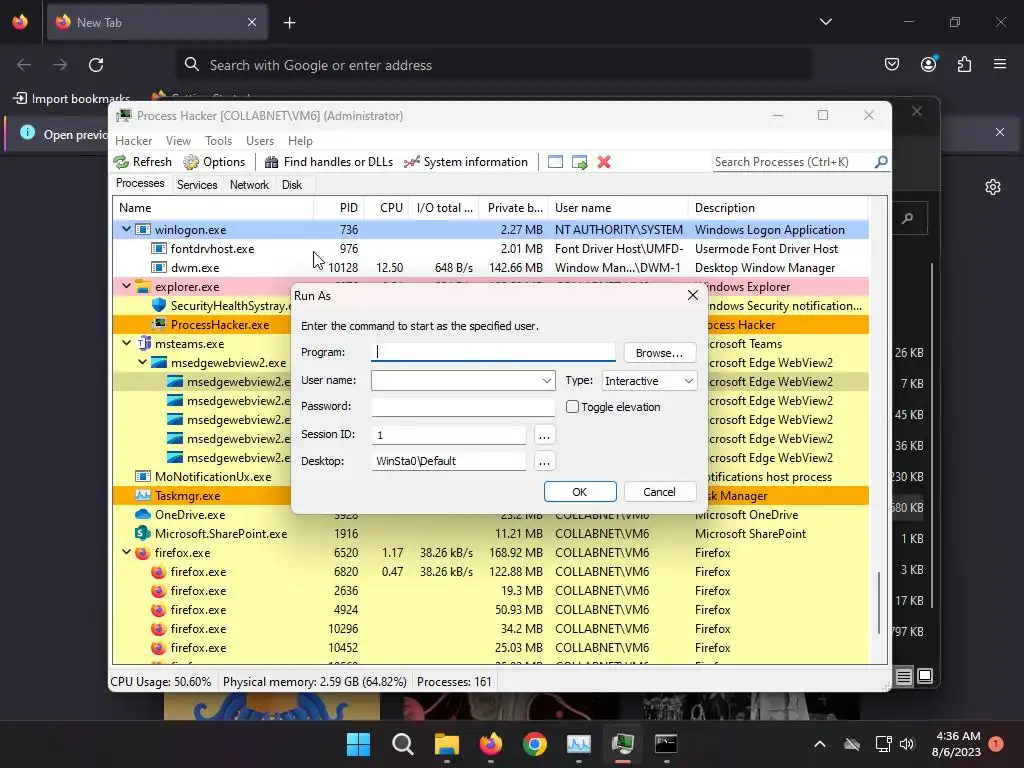This screenshot has height=768, width=1024.
Task: Open File Explorer from the taskbar
Action: tap(447, 744)
